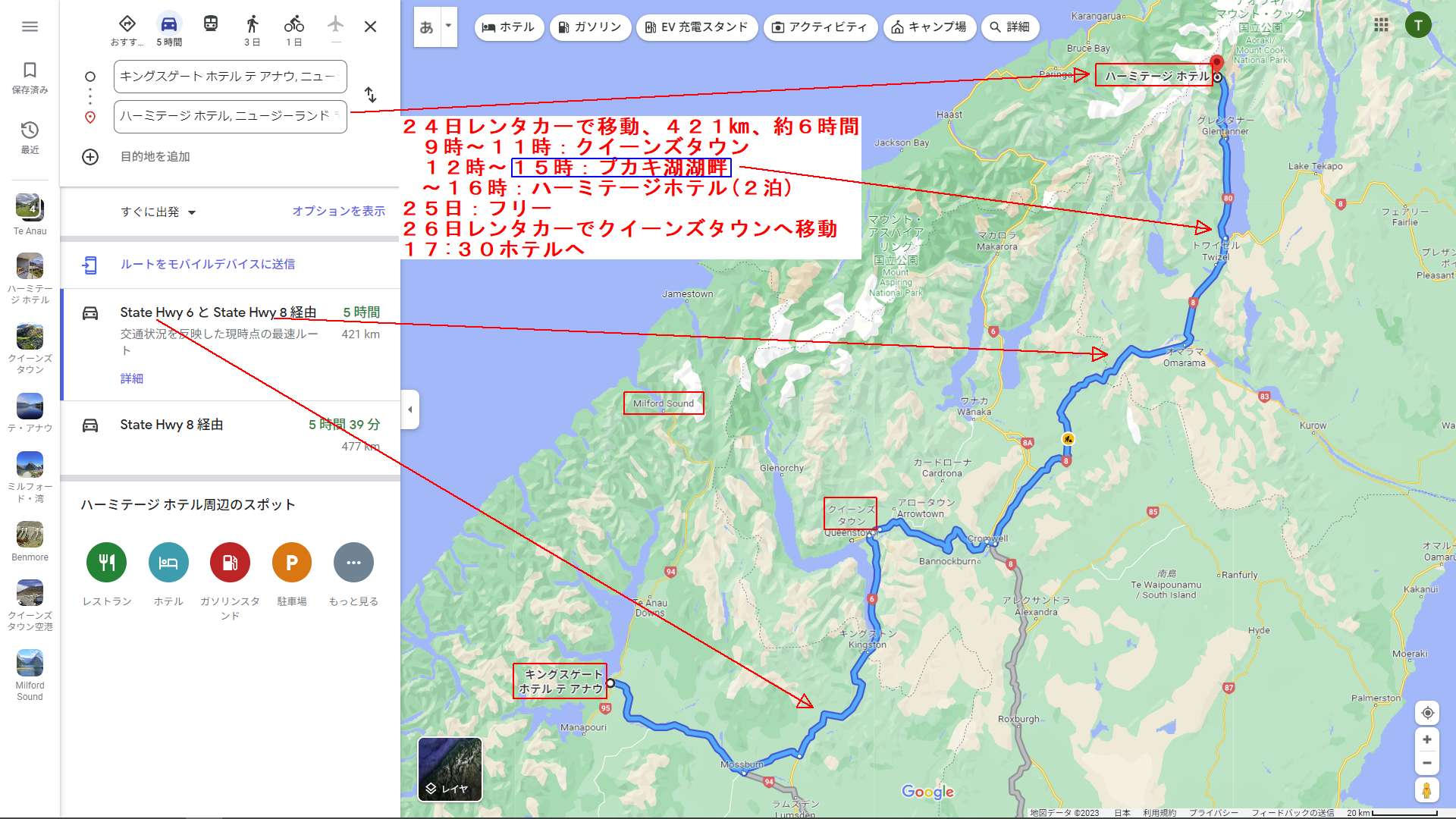Click the red destination pin on map
1456x819 pixels.
(1216, 65)
